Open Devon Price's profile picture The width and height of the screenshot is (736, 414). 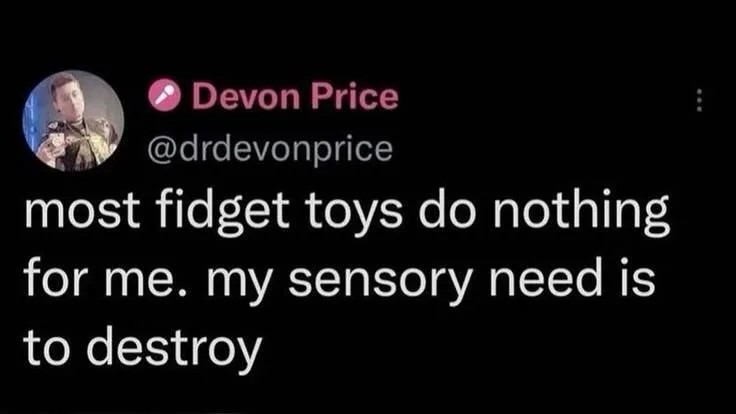[x=73, y=121]
